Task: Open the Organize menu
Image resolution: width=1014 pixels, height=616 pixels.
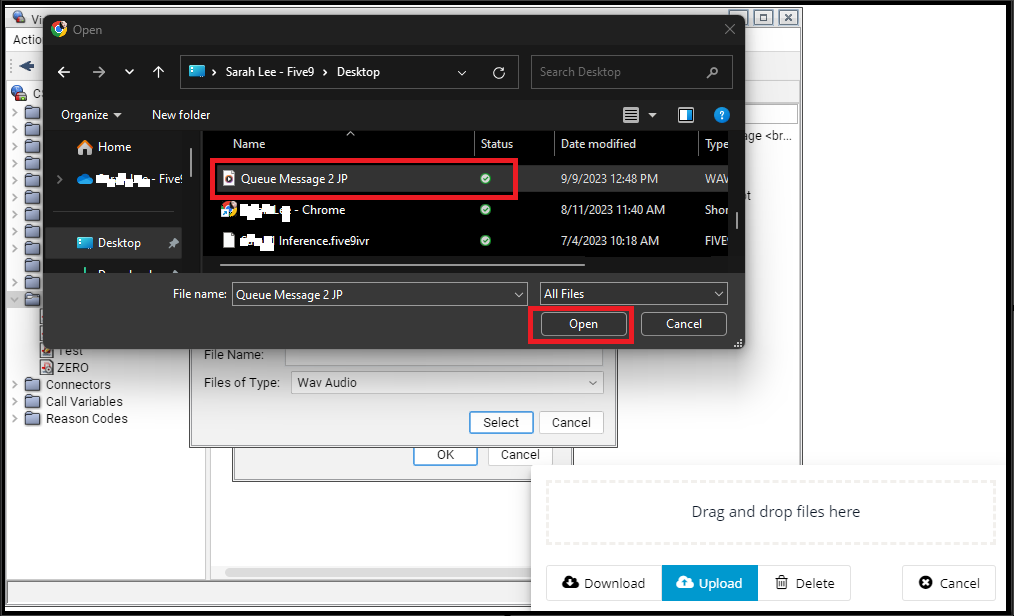Action: pos(91,115)
